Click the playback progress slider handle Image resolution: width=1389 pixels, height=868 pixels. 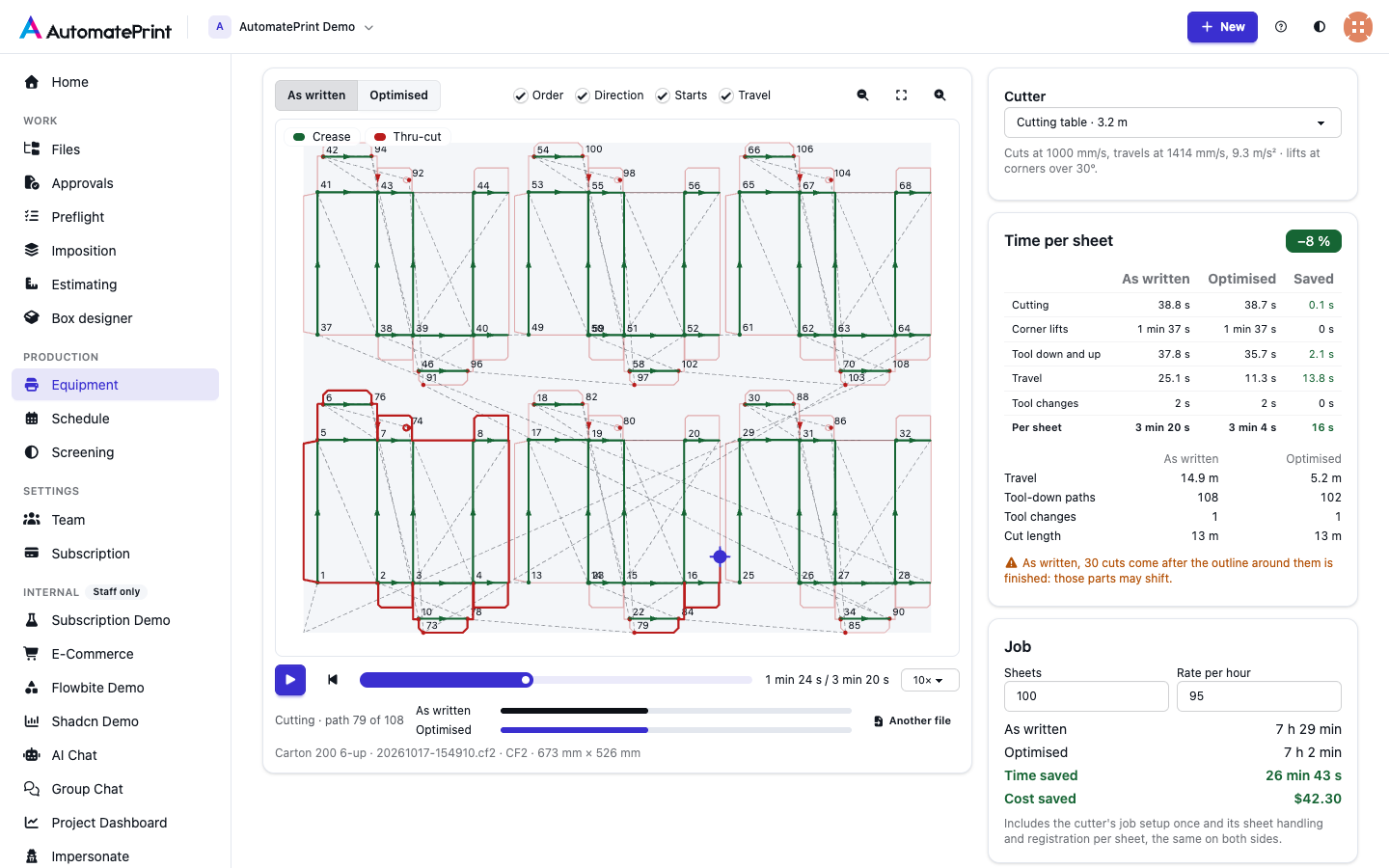[x=526, y=680]
